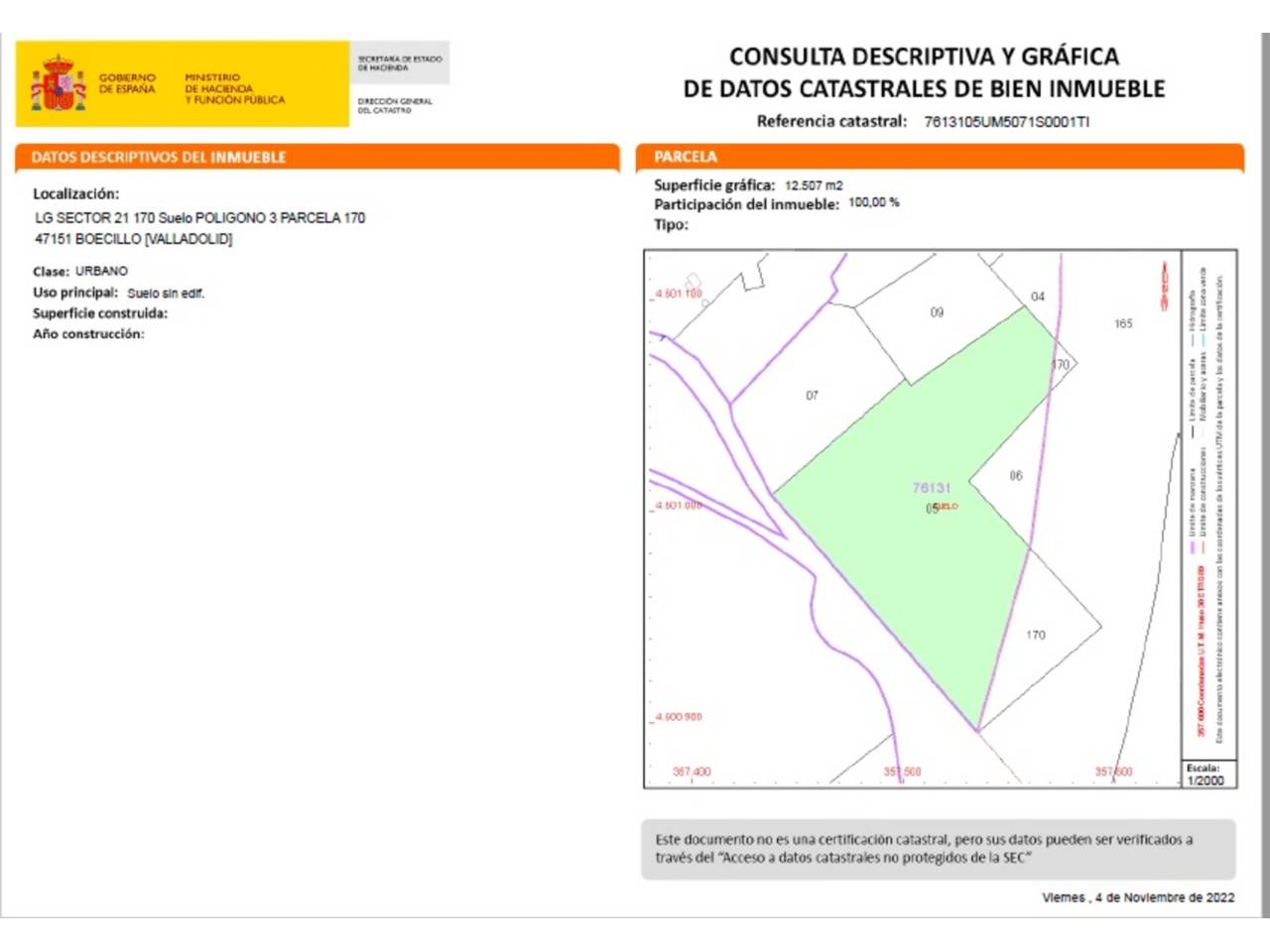Click the line "DE DATOS CATASTRALES DE BIEN INMUEBLE"

tap(924, 88)
